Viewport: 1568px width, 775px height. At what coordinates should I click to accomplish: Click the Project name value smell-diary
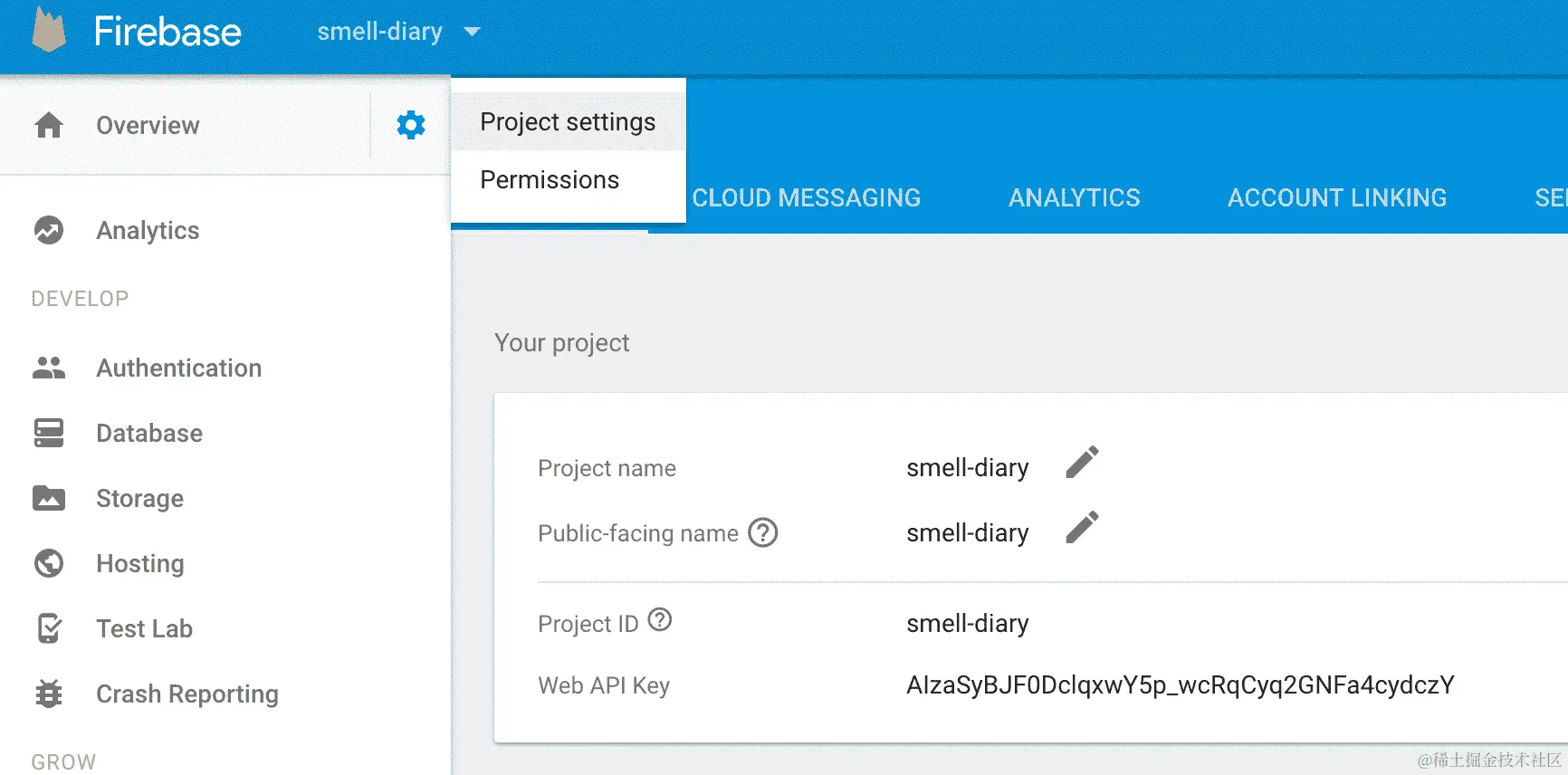point(968,467)
